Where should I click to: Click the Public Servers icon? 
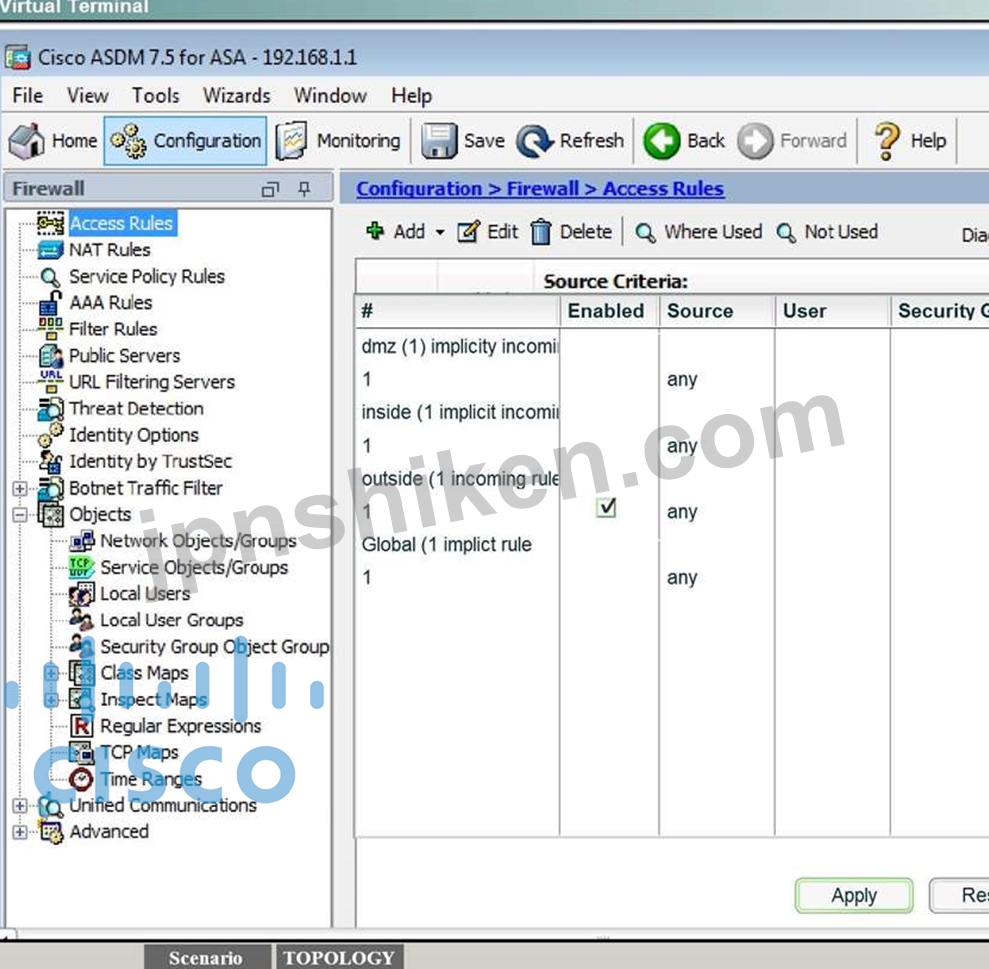click(x=51, y=356)
